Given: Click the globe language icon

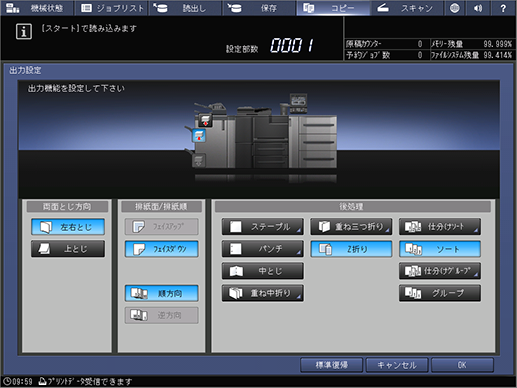Looking at the screenshot, I should click(x=455, y=8).
